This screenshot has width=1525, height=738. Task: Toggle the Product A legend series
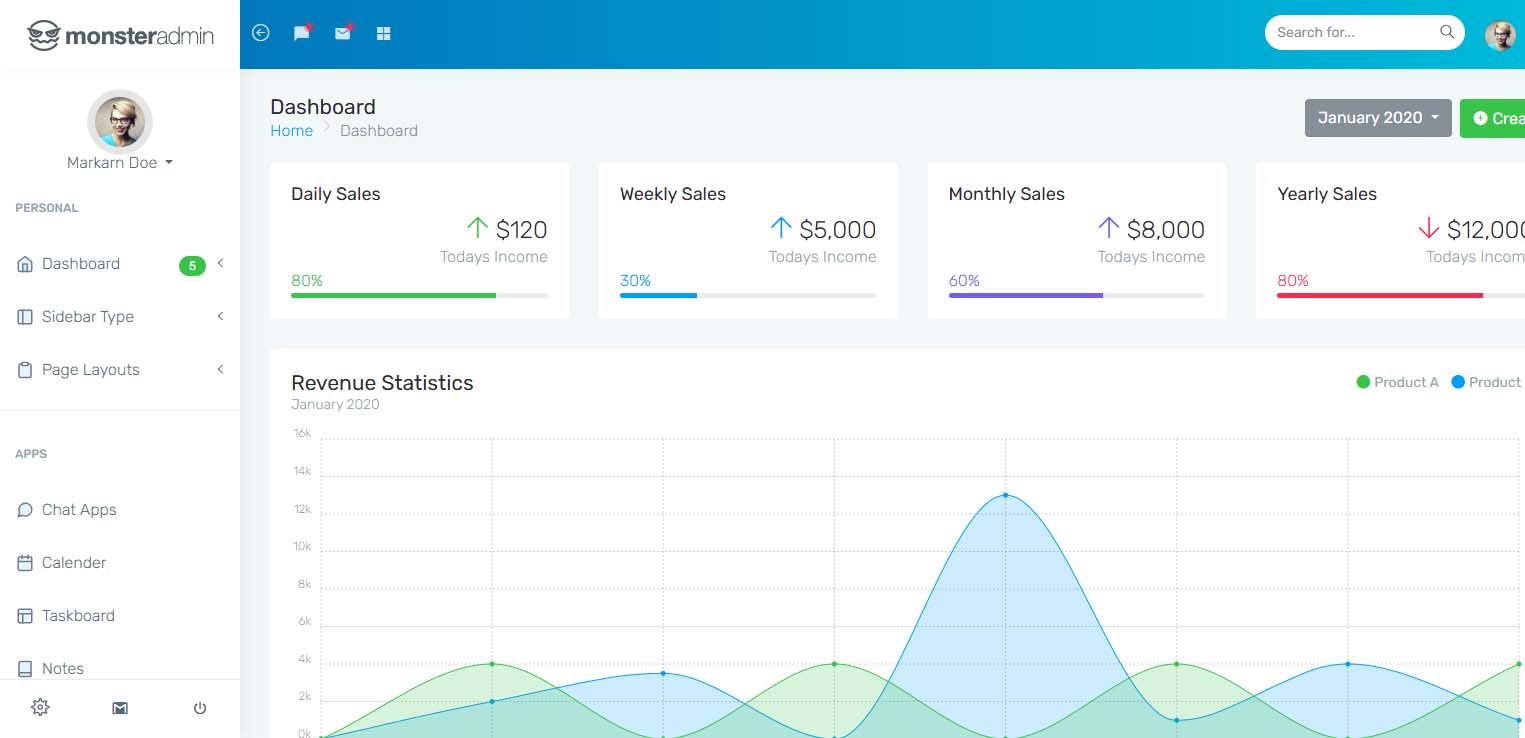[x=1397, y=382]
